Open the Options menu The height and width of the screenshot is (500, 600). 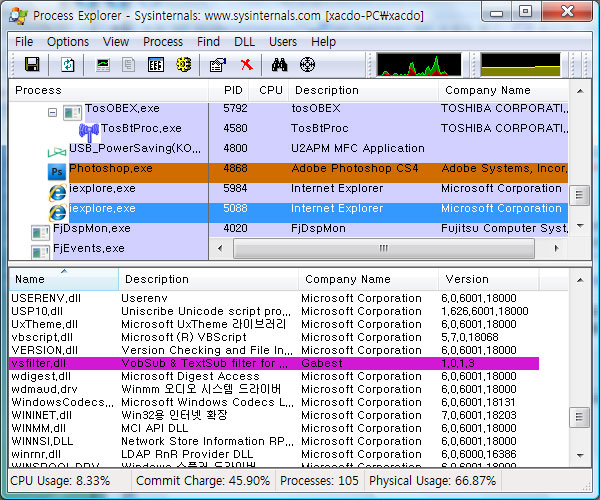point(68,41)
